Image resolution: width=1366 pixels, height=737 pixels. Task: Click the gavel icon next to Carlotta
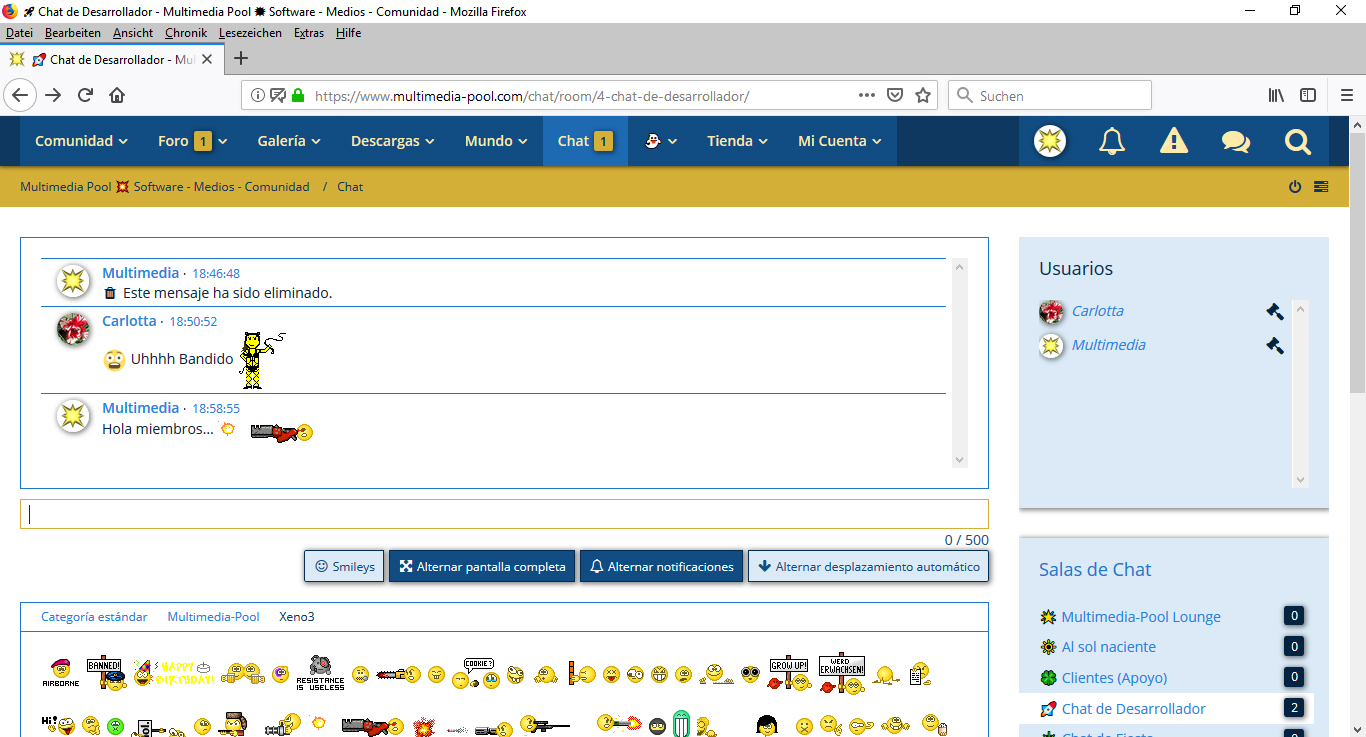[x=1274, y=311]
